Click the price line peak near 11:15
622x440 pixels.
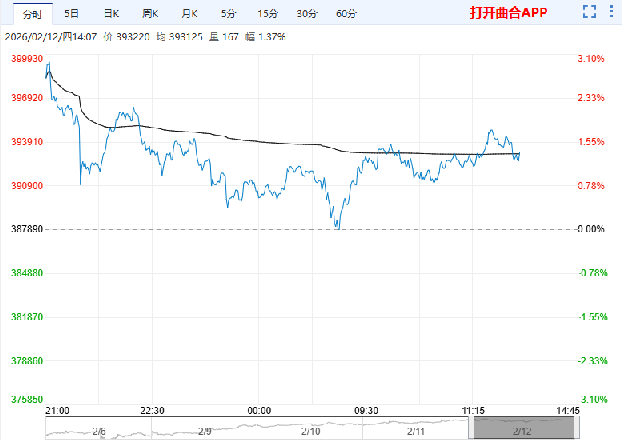[x=491, y=130]
